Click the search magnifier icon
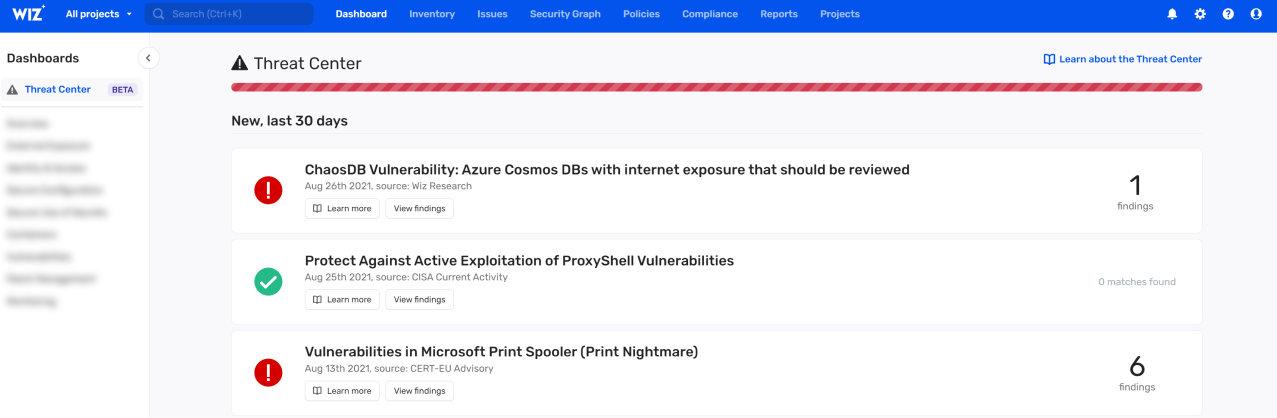Image resolution: width=1277 pixels, height=418 pixels. click(158, 14)
